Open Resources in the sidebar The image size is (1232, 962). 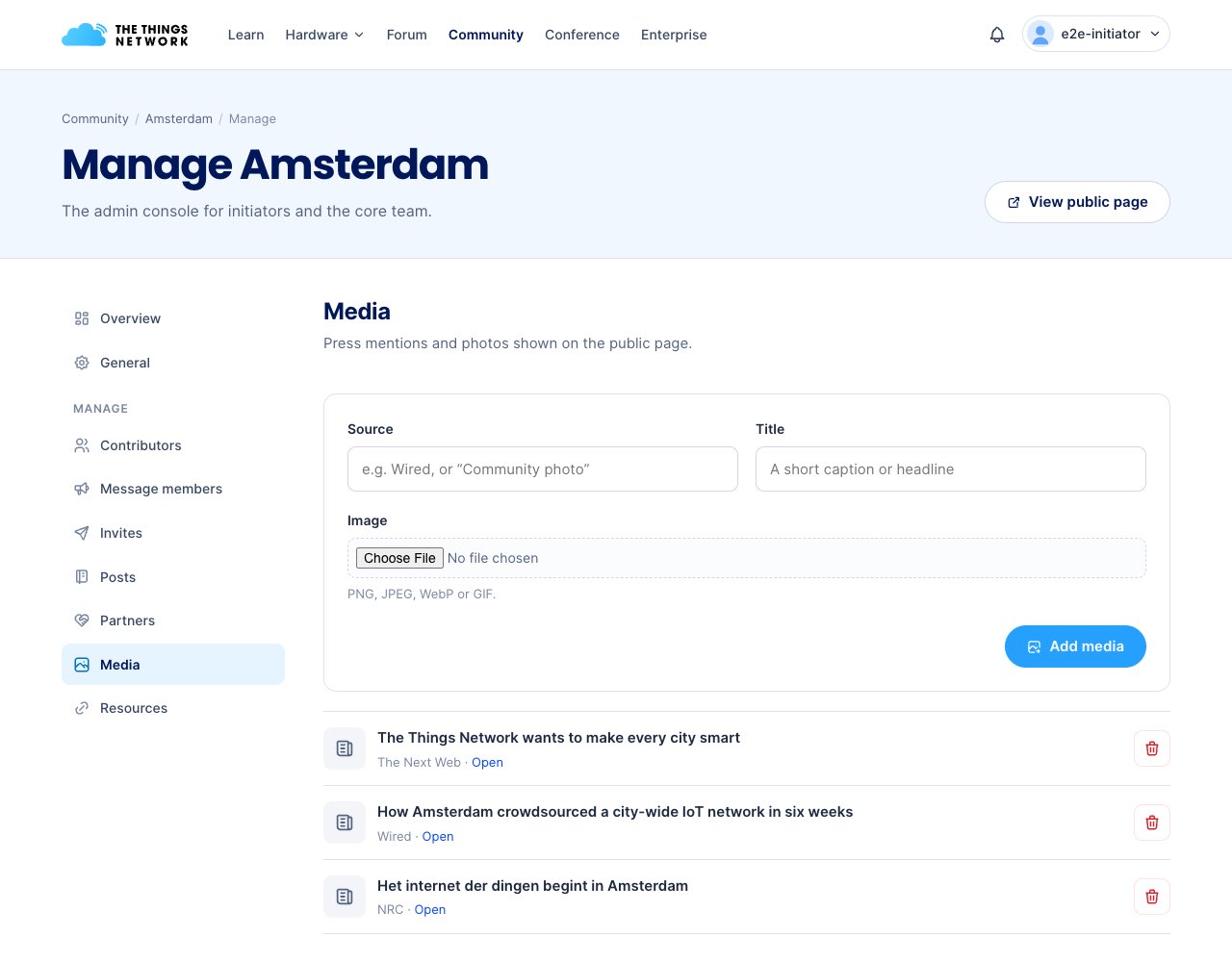point(173,708)
